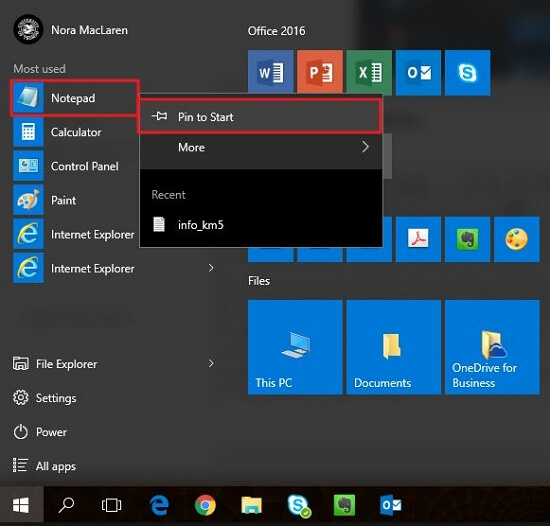
Task: Click the Notepad icon in Most used
Action: 28,97
